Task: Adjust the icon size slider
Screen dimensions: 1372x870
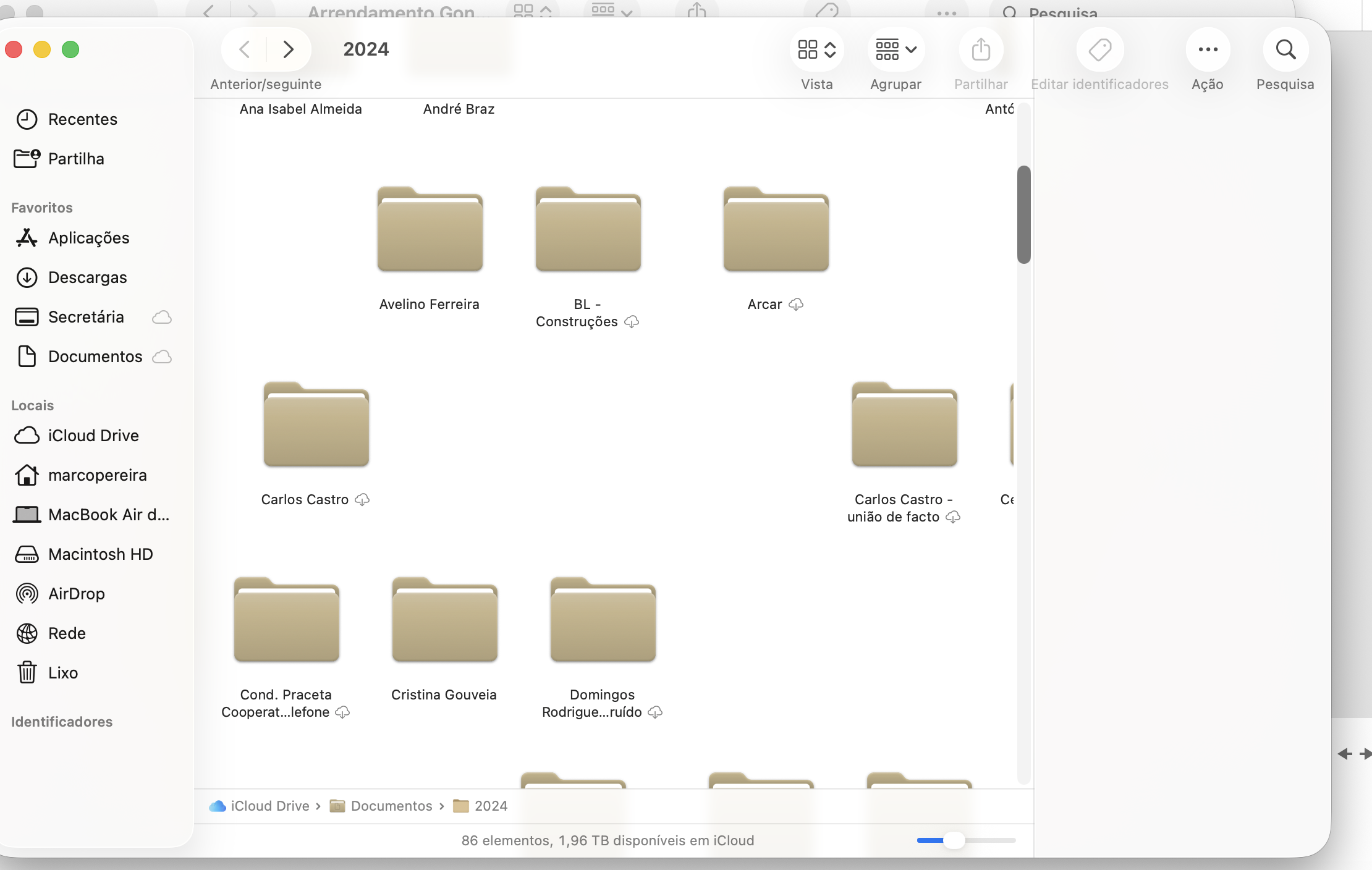Action: click(954, 840)
